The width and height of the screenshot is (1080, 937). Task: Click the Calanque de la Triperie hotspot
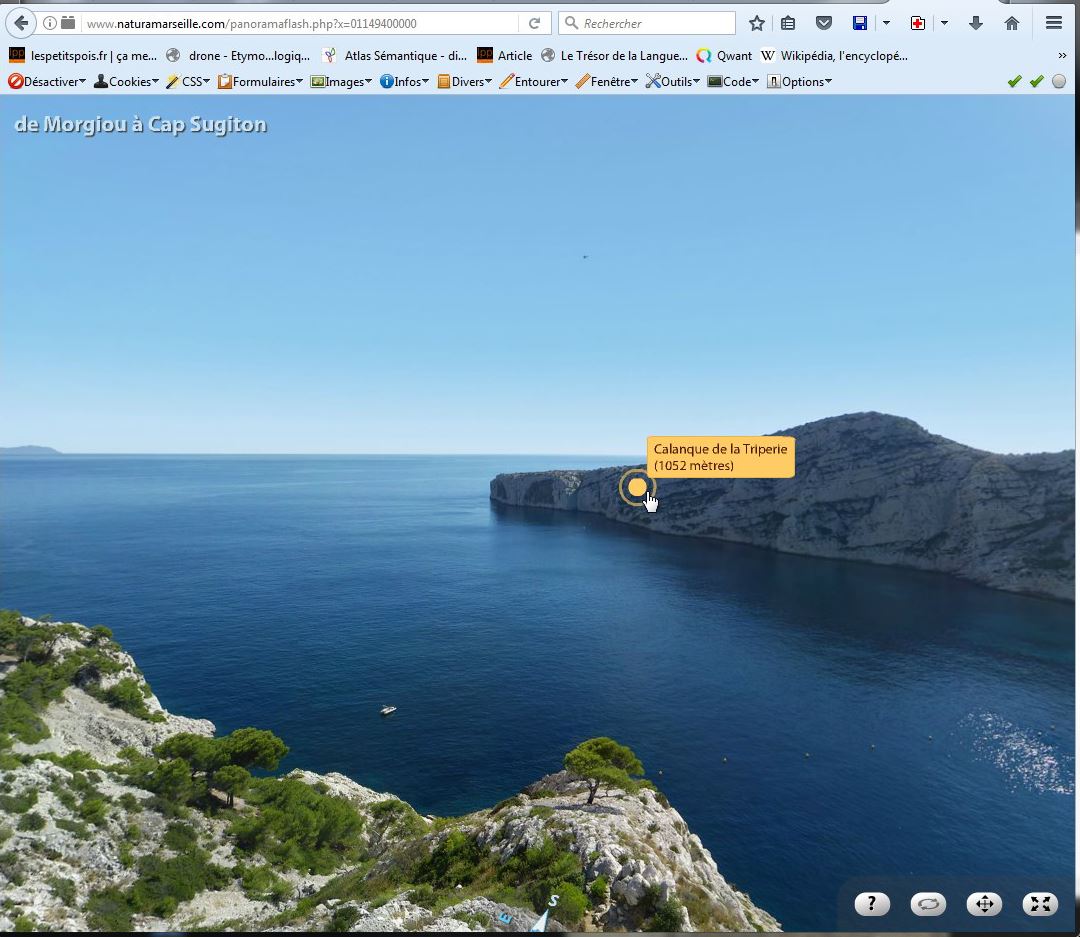click(637, 488)
